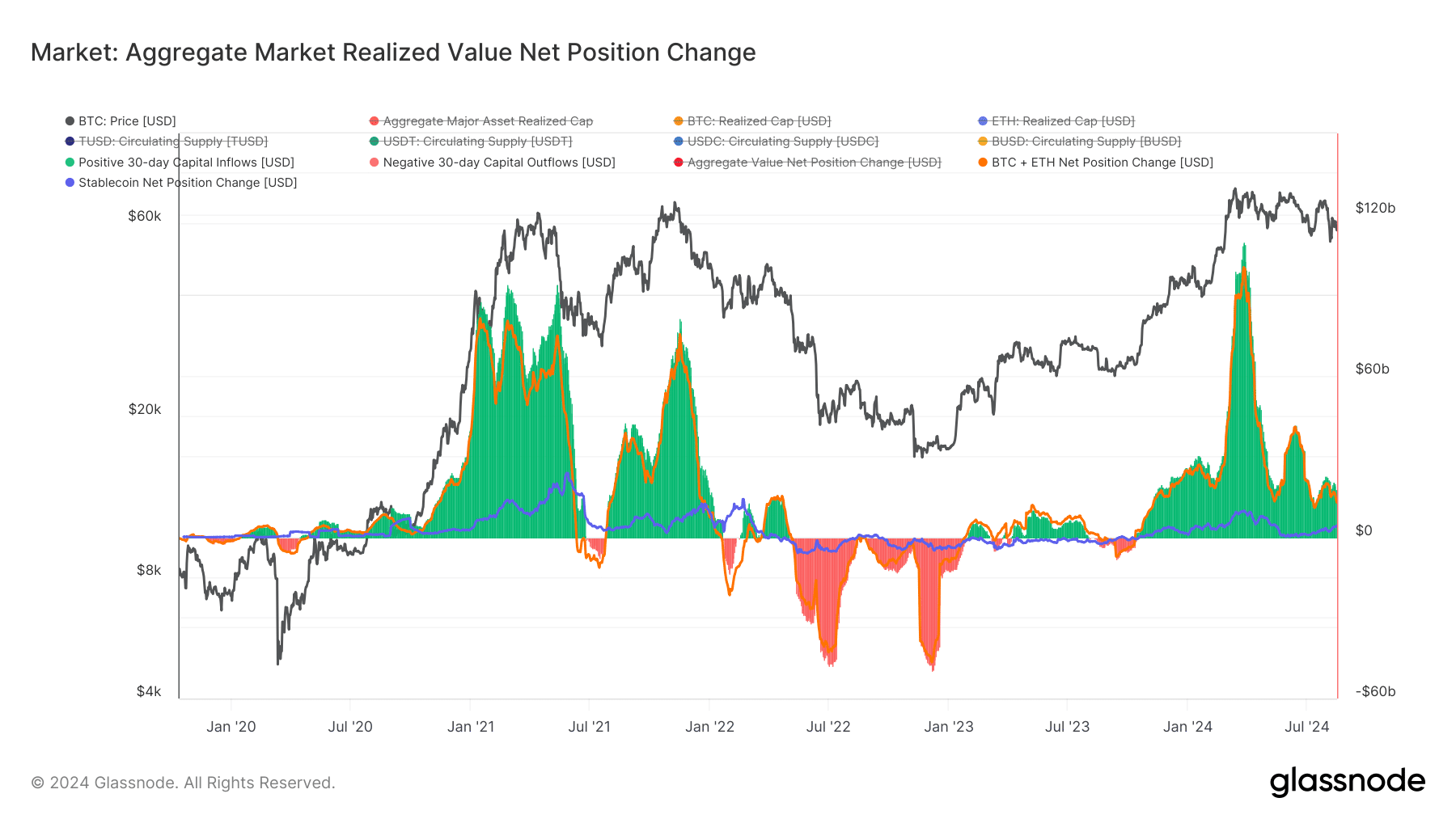Click the chart title text
This screenshot has height=819, width=1456.
pos(393,53)
